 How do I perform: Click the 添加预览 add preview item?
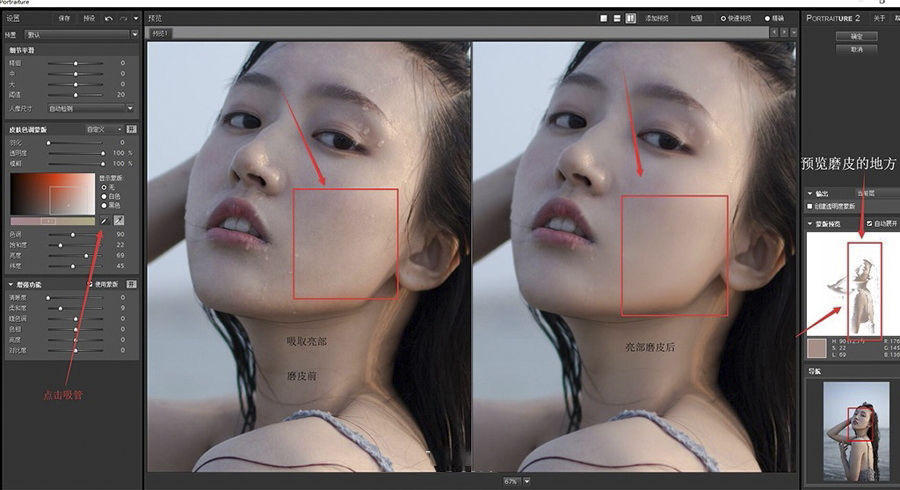point(657,18)
